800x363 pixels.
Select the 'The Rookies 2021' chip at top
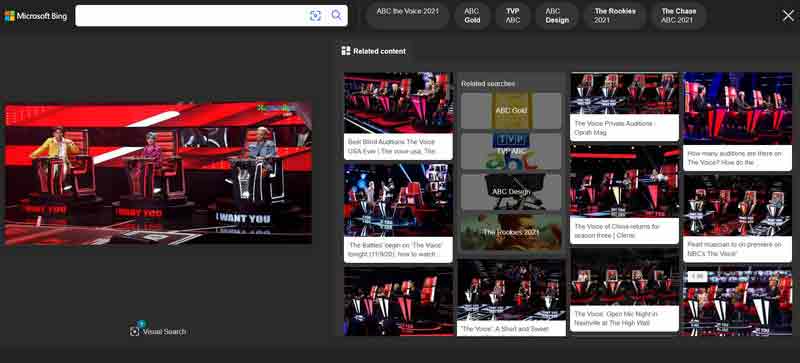point(615,15)
